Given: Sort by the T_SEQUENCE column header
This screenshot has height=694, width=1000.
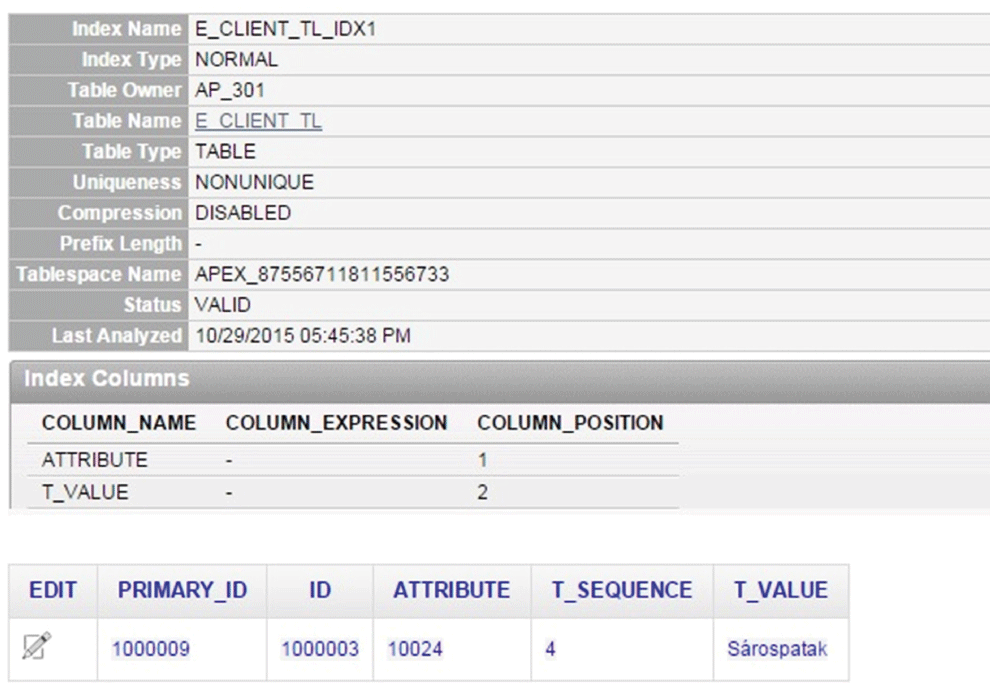Looking at the screenshot, I should pyautogui.click(x=622, y=590).
